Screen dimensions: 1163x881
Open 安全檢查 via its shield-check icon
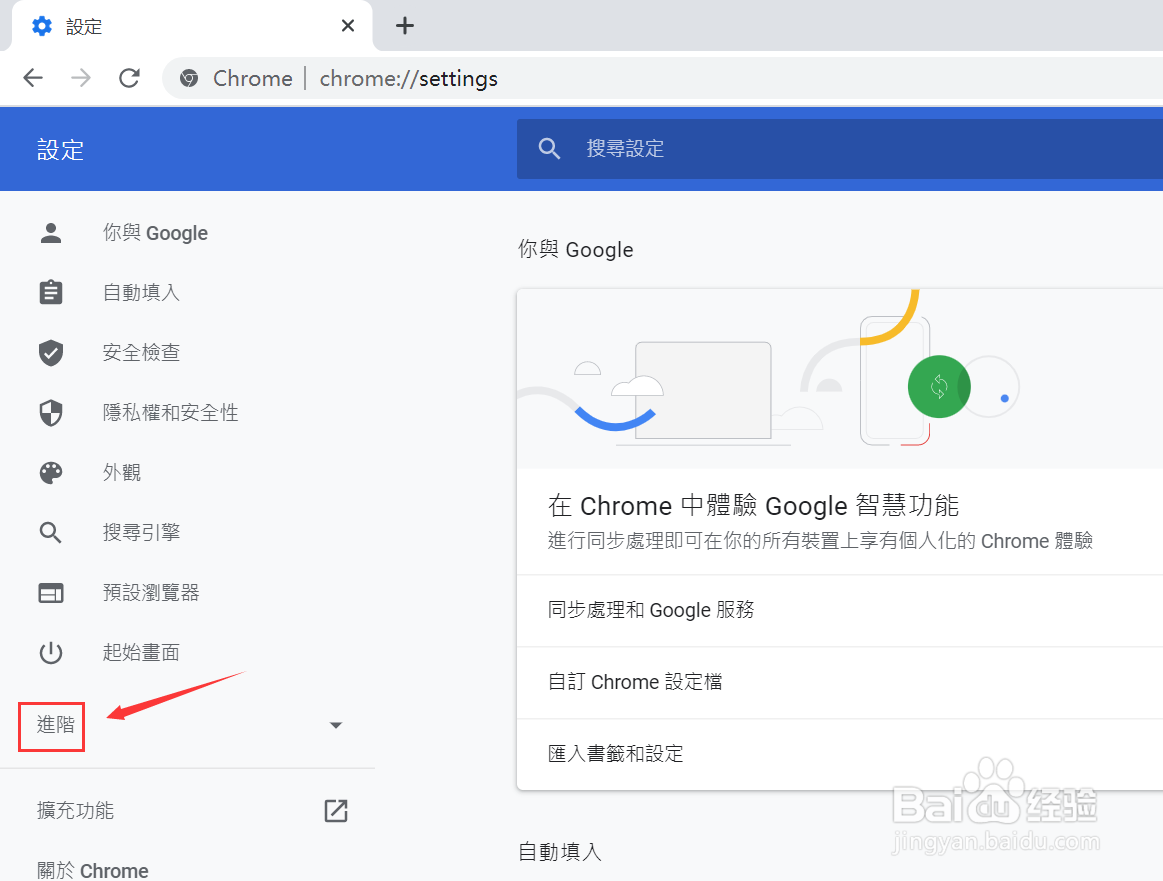click(x=51, y=352)
